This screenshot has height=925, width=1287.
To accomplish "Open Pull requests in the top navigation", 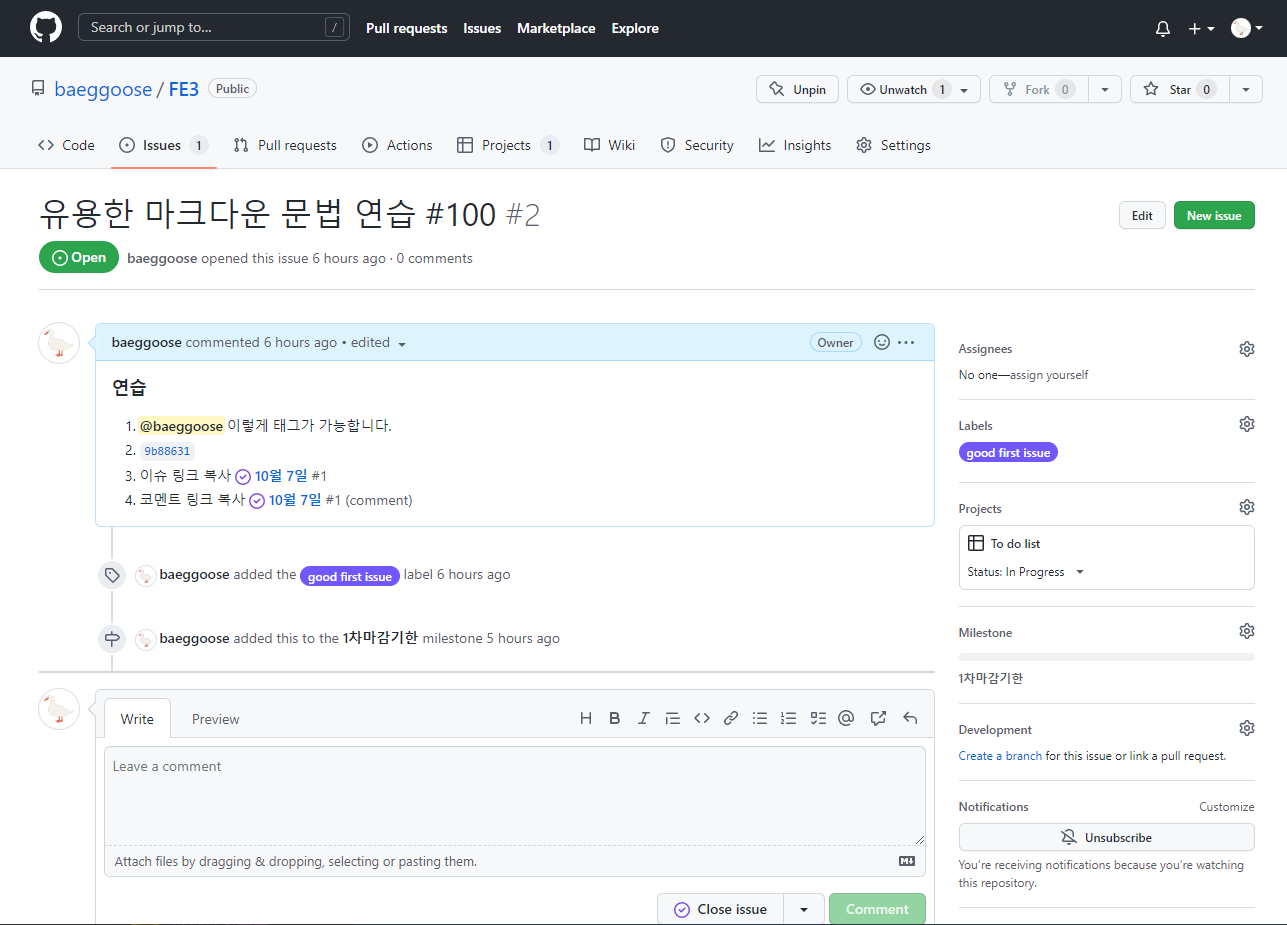I will pos(406,28).
